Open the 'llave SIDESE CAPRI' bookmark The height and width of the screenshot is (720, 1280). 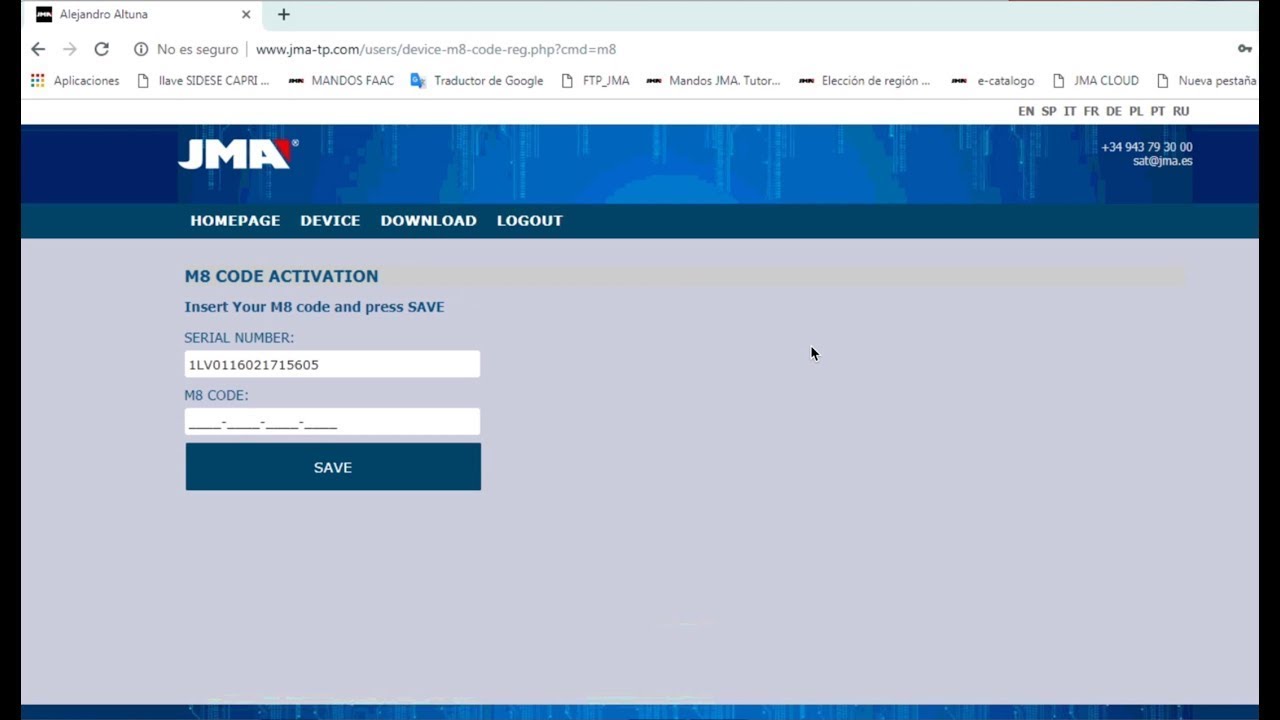tap(203, 80)
